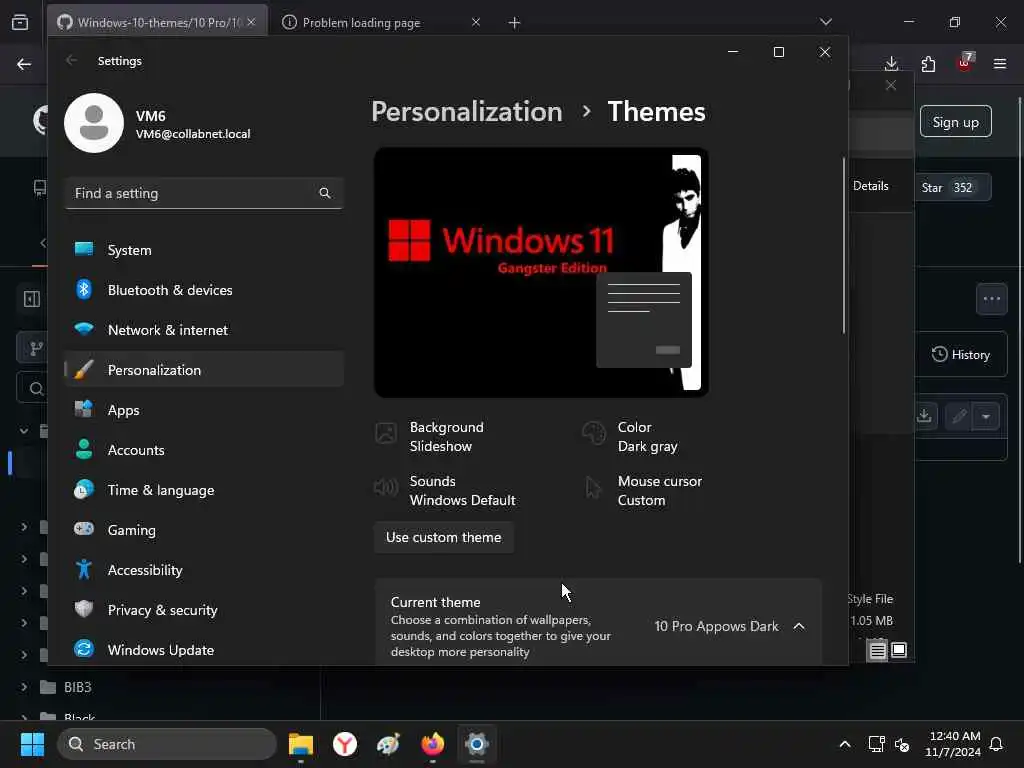Close the GitHub banner X button
The width and height of the screenshot is (1024, 768).
click(x=891, y=86)
